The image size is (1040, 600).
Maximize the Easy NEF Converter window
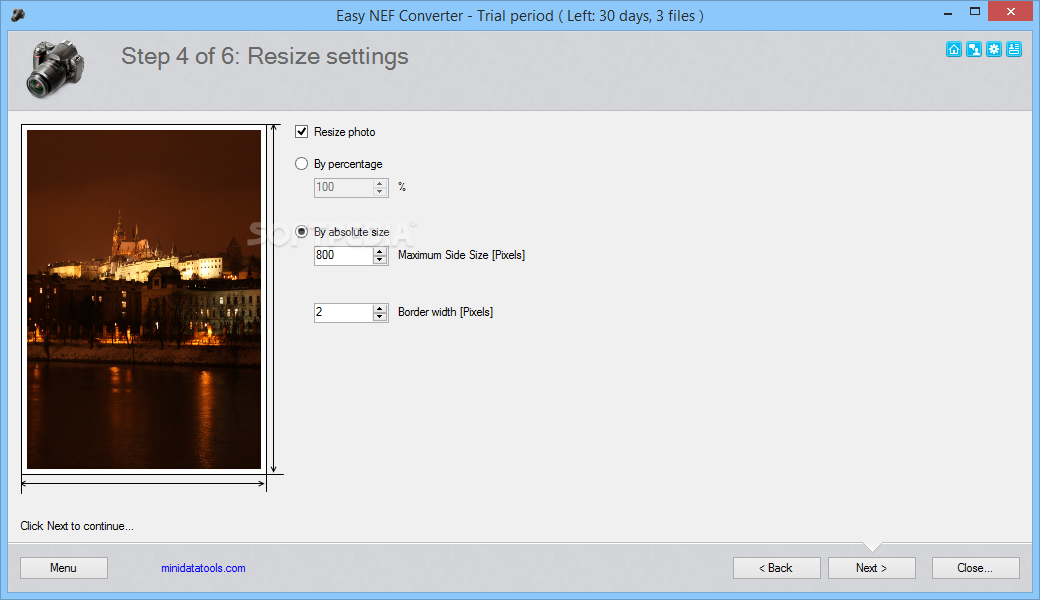click(975, 11)
